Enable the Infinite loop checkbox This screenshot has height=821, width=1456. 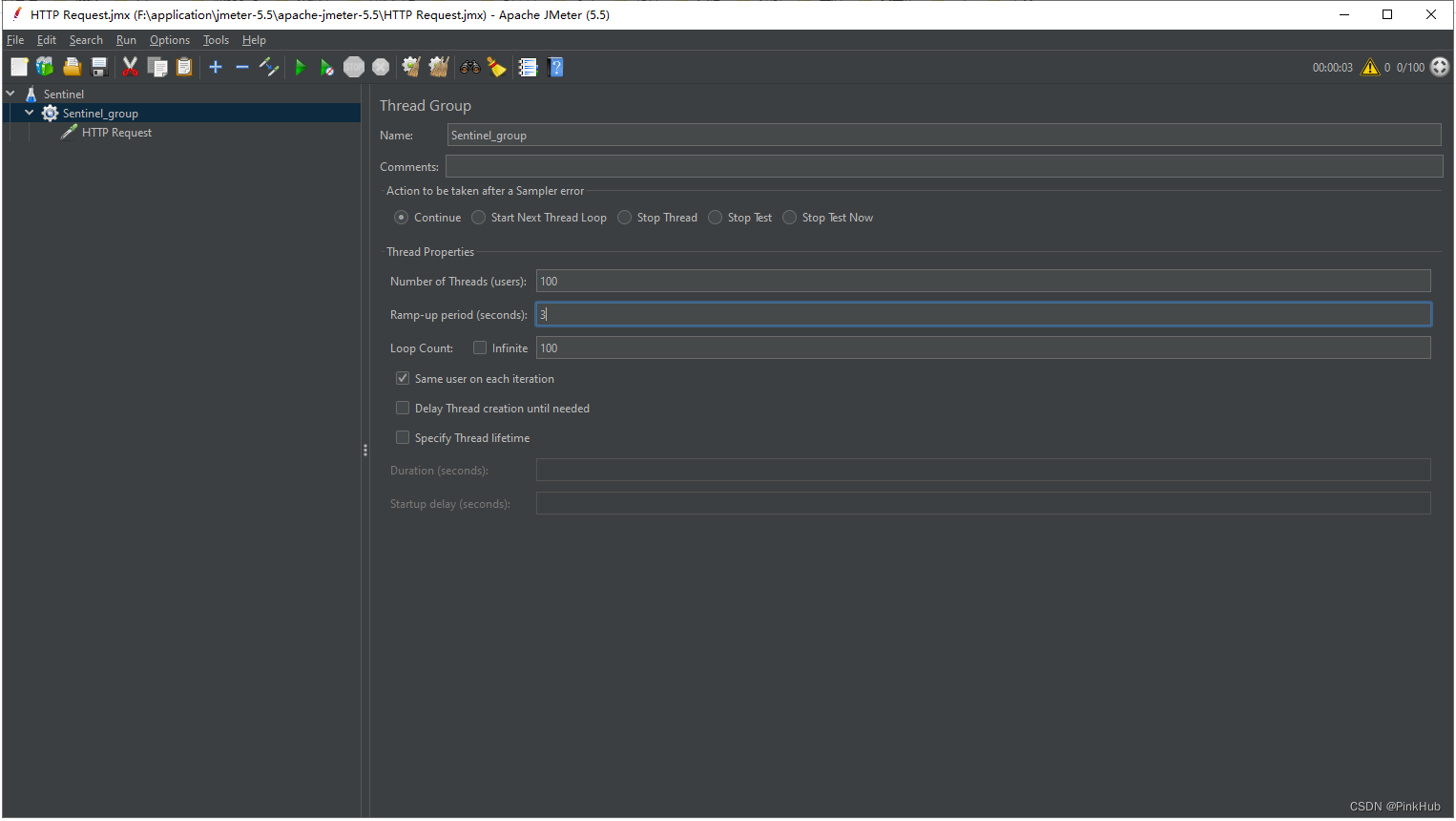(480, 348)
